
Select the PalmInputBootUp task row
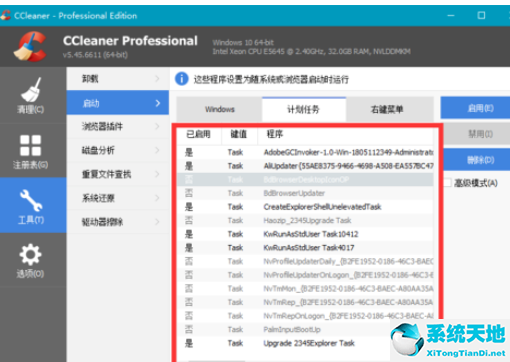(x=283, y=330)
